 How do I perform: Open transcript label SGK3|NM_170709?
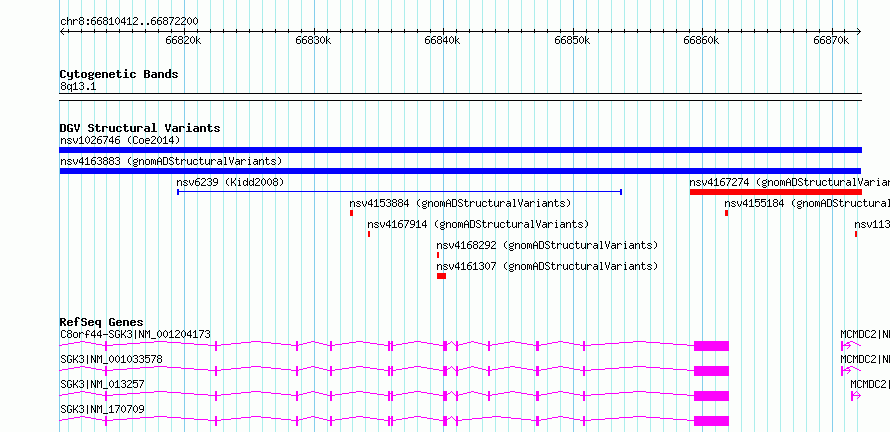(102, 409)
